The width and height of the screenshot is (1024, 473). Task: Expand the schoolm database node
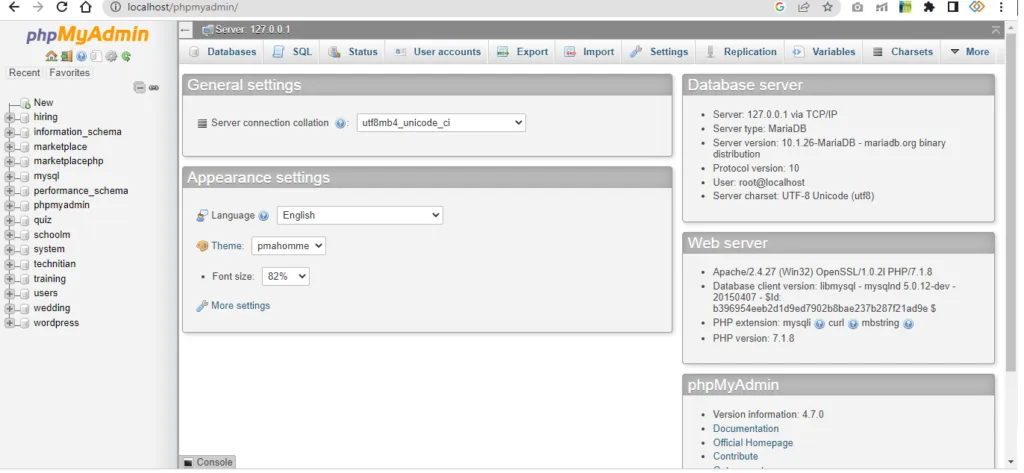click(x=9, y=235)
